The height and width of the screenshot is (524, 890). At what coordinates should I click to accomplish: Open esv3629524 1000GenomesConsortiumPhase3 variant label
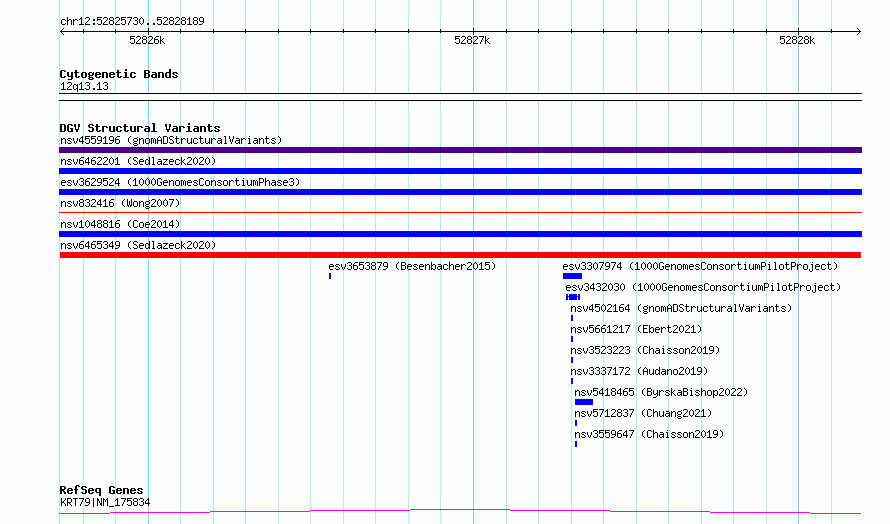[x=180, y=182]
